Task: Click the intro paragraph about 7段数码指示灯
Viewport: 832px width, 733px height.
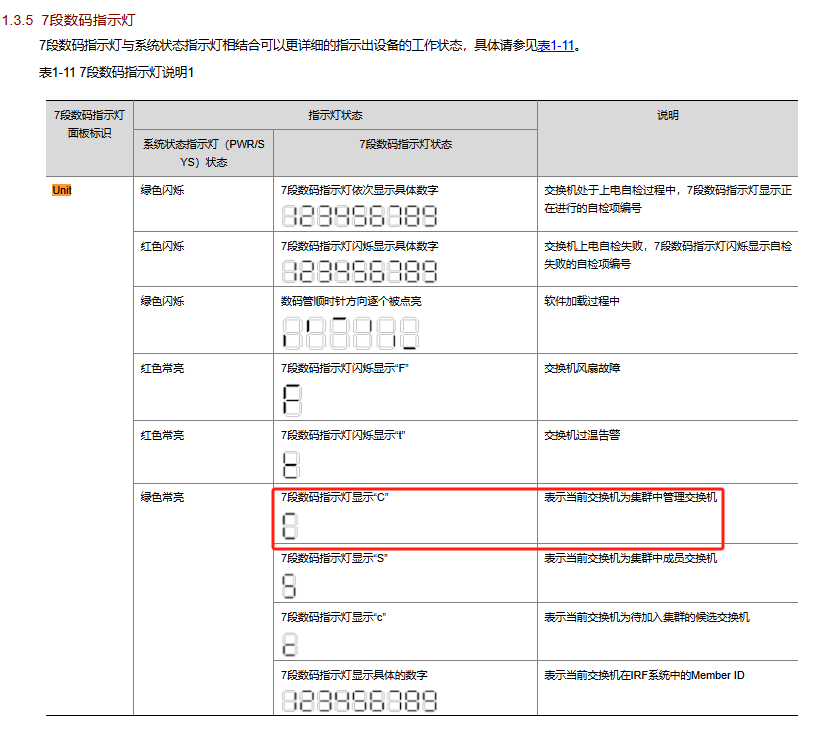Action: tap(309, 46)
